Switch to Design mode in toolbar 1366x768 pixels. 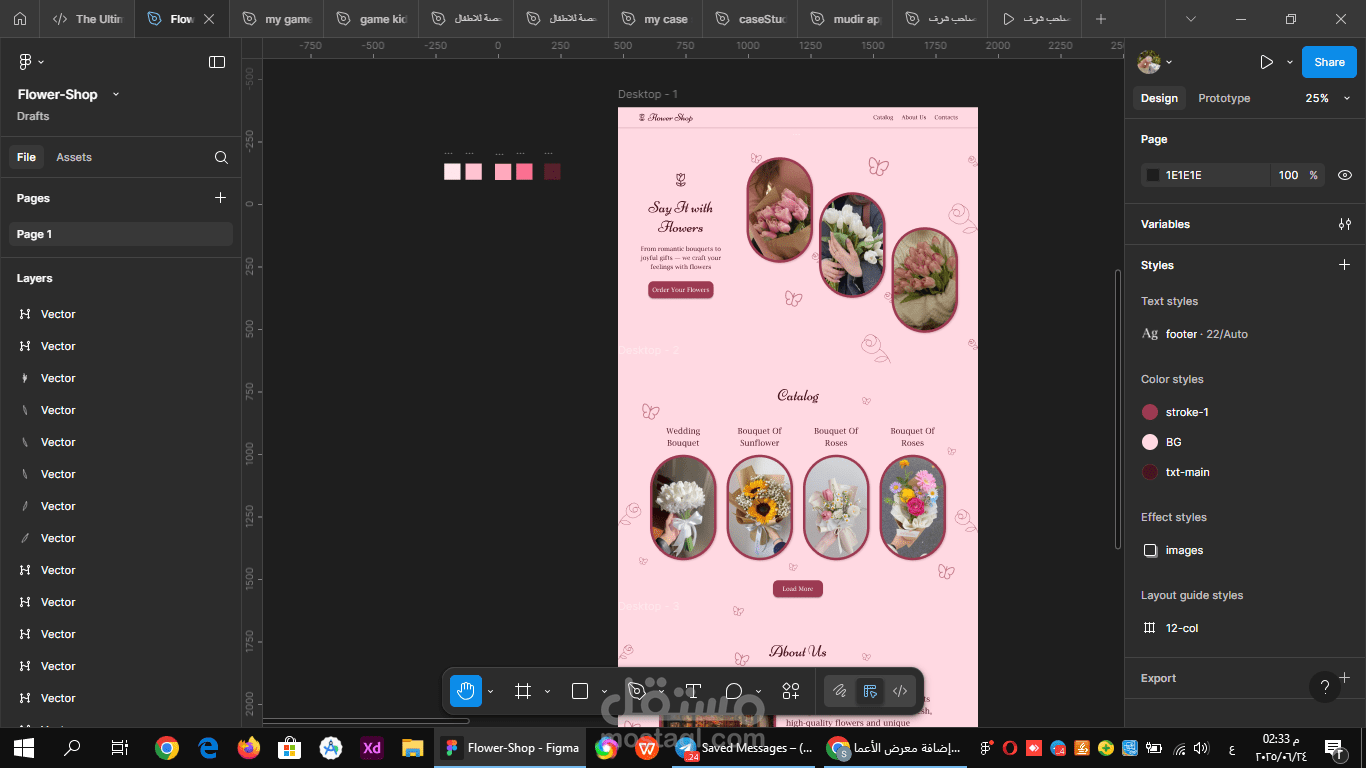870,691
